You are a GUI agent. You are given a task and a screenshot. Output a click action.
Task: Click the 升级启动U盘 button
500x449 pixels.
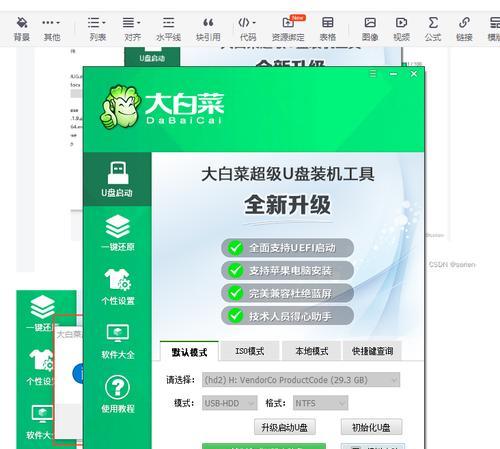click(x=284, y=427)
